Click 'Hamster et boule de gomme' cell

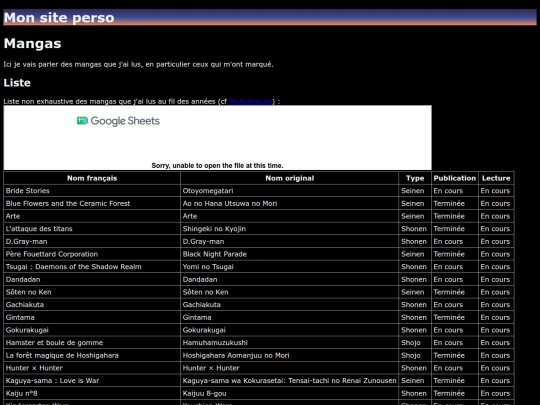pos(92,343)
